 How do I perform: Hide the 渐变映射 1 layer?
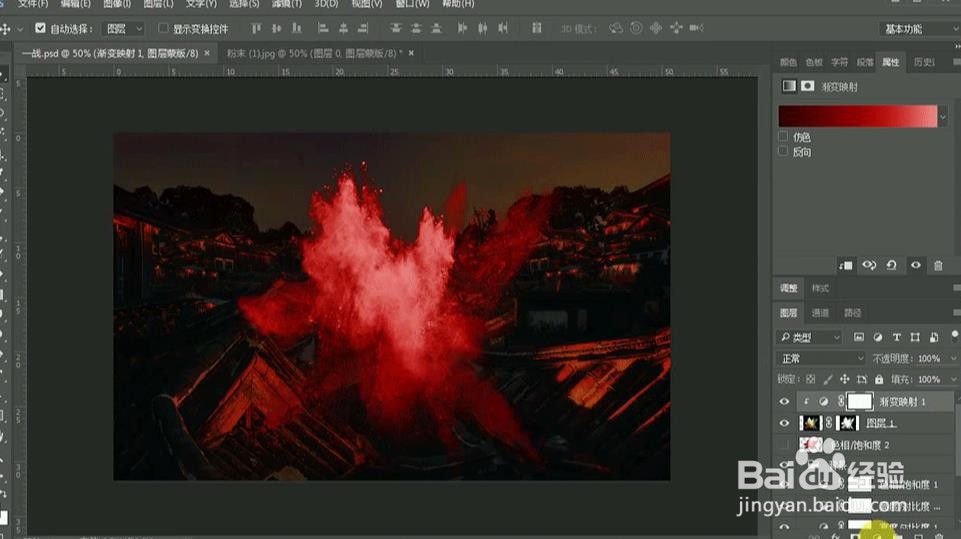(784, 402)
